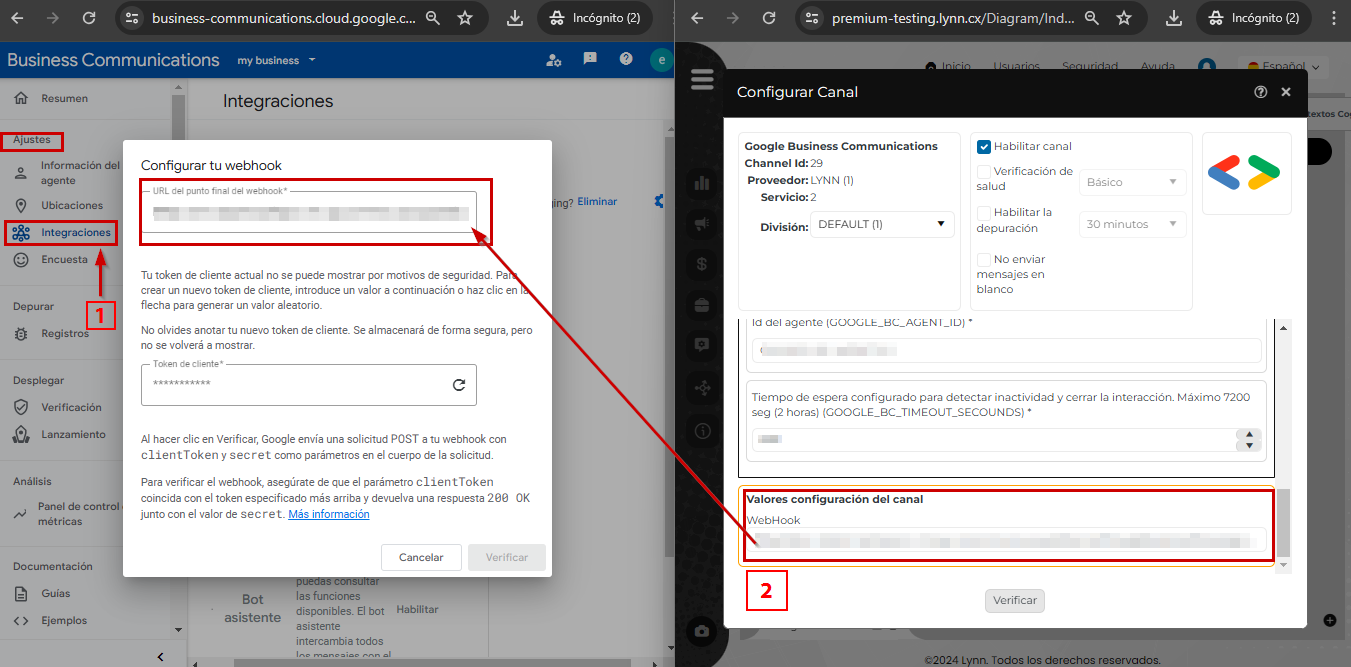Image resolution: width=1351 pixels, height=667 pixels.
Task: Open help icon in Configurar Canal header
Action: click(1261, 92)
